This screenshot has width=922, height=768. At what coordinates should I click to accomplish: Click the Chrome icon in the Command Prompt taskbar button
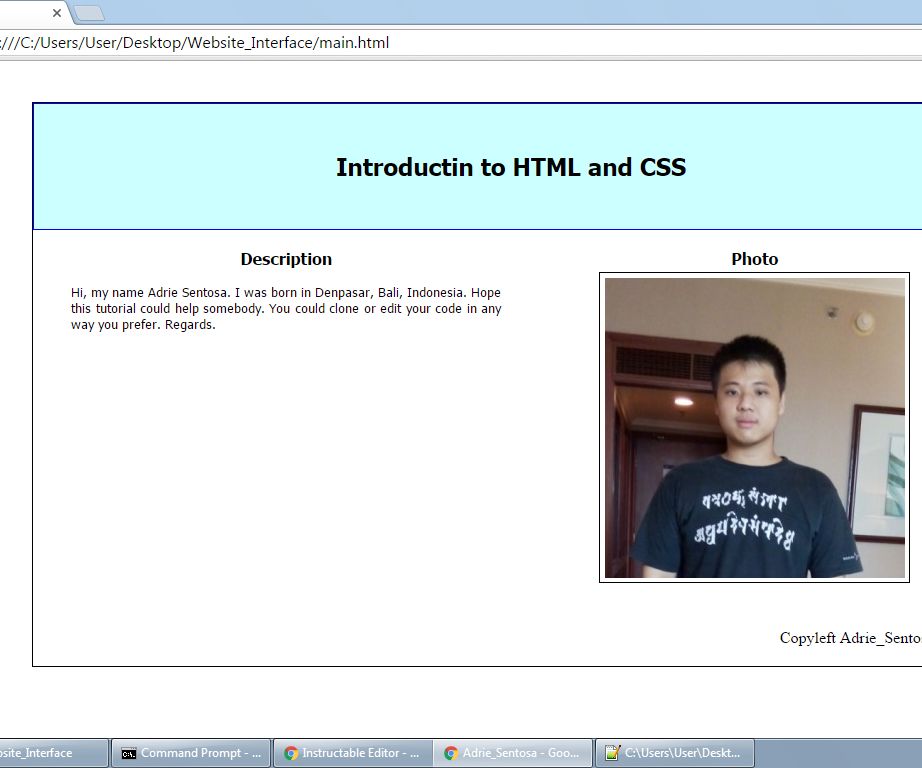pos(127,752)
